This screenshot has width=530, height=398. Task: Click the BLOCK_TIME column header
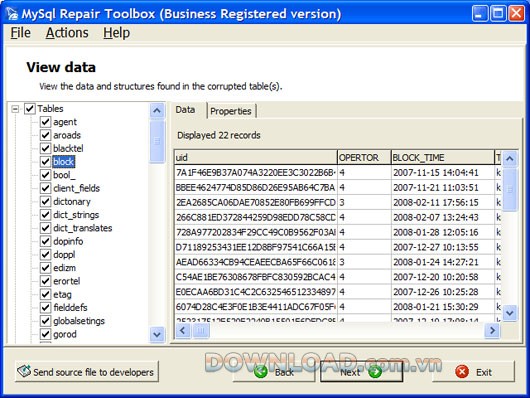443,158
